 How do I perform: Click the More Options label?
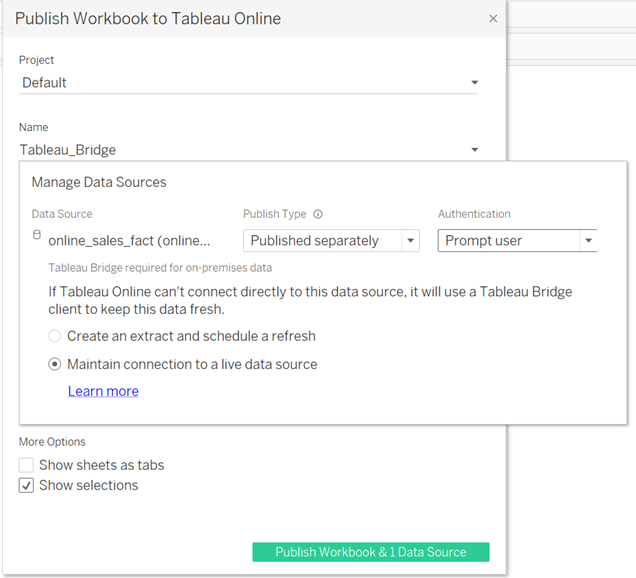point(52,442)
